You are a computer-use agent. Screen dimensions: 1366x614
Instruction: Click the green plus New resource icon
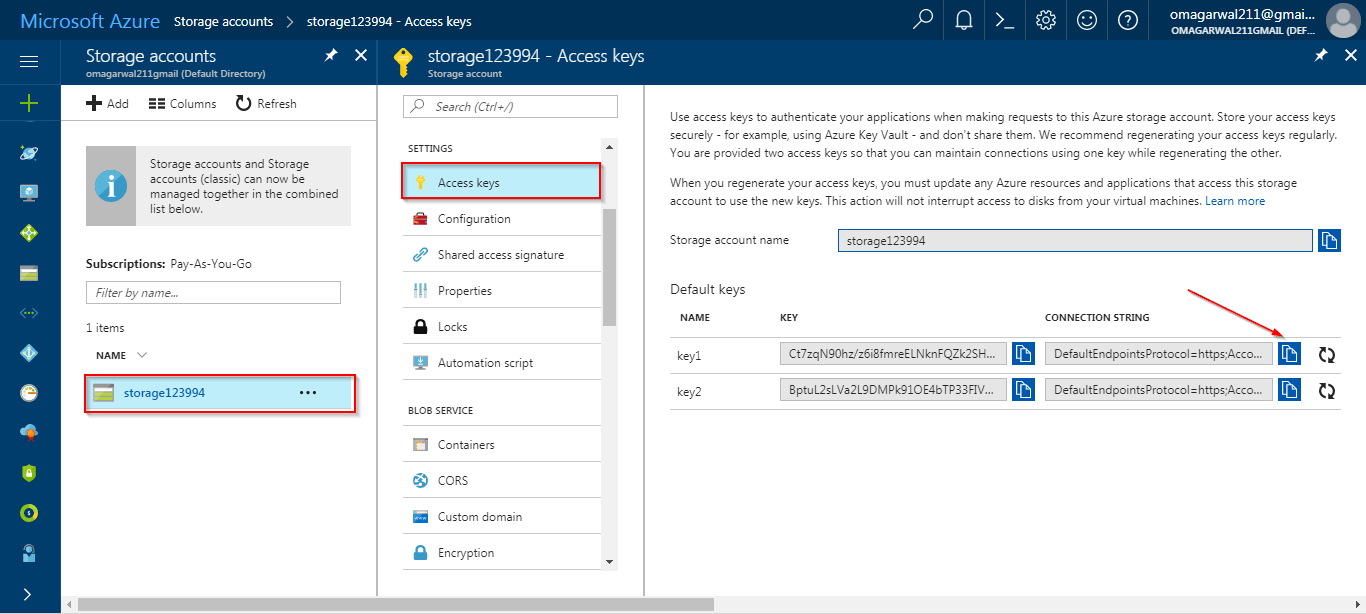point(29,103)
